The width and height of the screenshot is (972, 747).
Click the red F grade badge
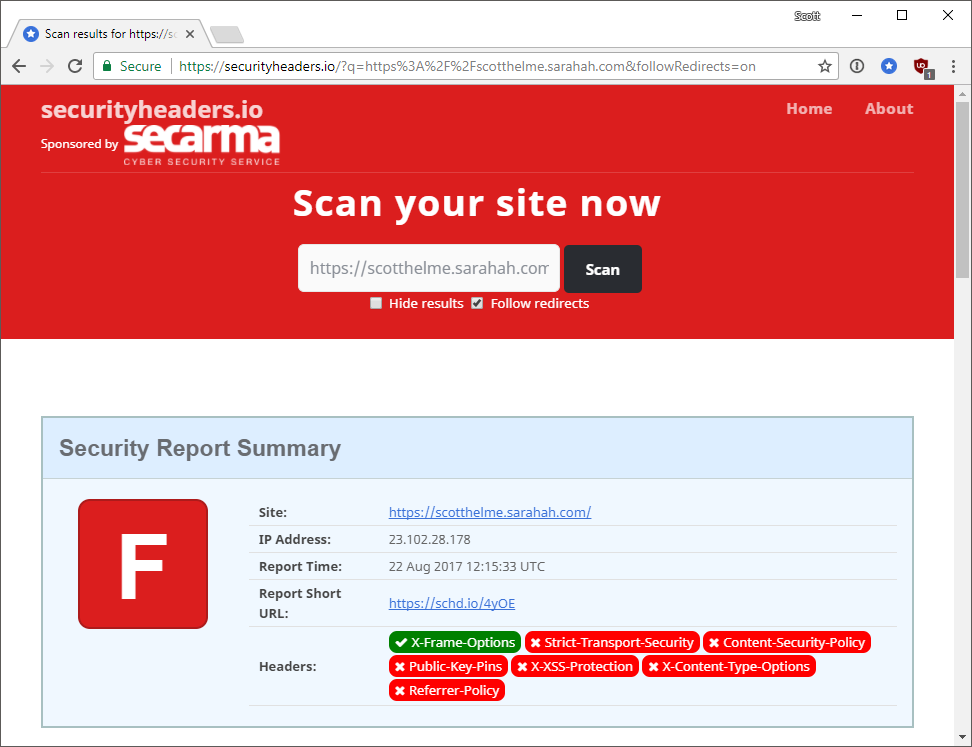[x=143, y=564]
